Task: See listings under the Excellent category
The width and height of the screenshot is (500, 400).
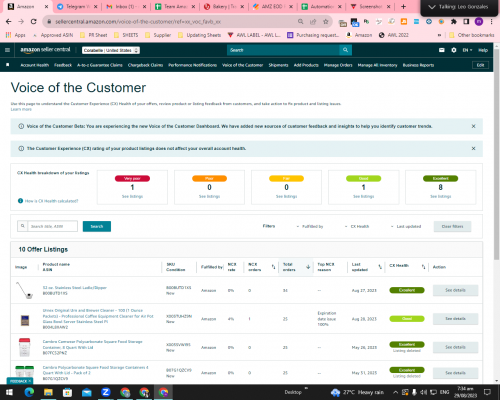Action: [x=440, y=196]
